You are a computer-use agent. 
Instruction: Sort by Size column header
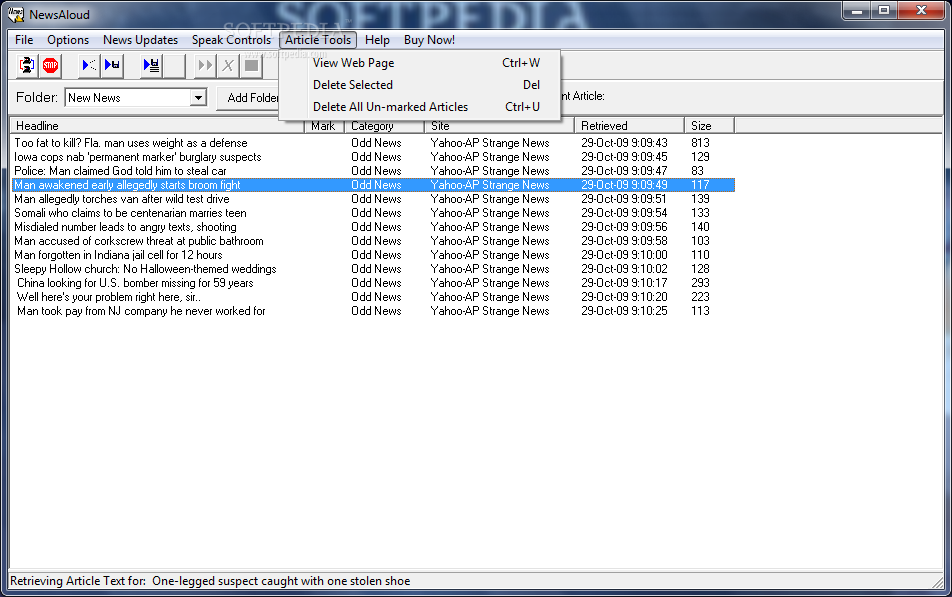(710, 126)
